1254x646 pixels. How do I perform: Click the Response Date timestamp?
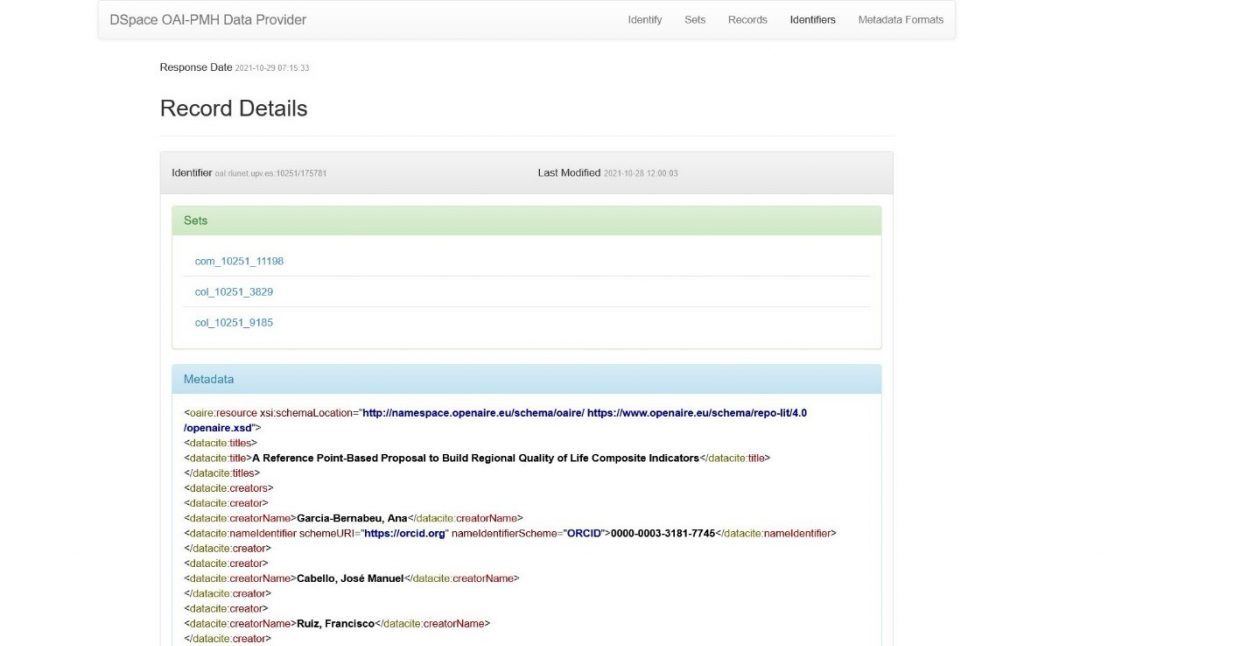(272, 68)
